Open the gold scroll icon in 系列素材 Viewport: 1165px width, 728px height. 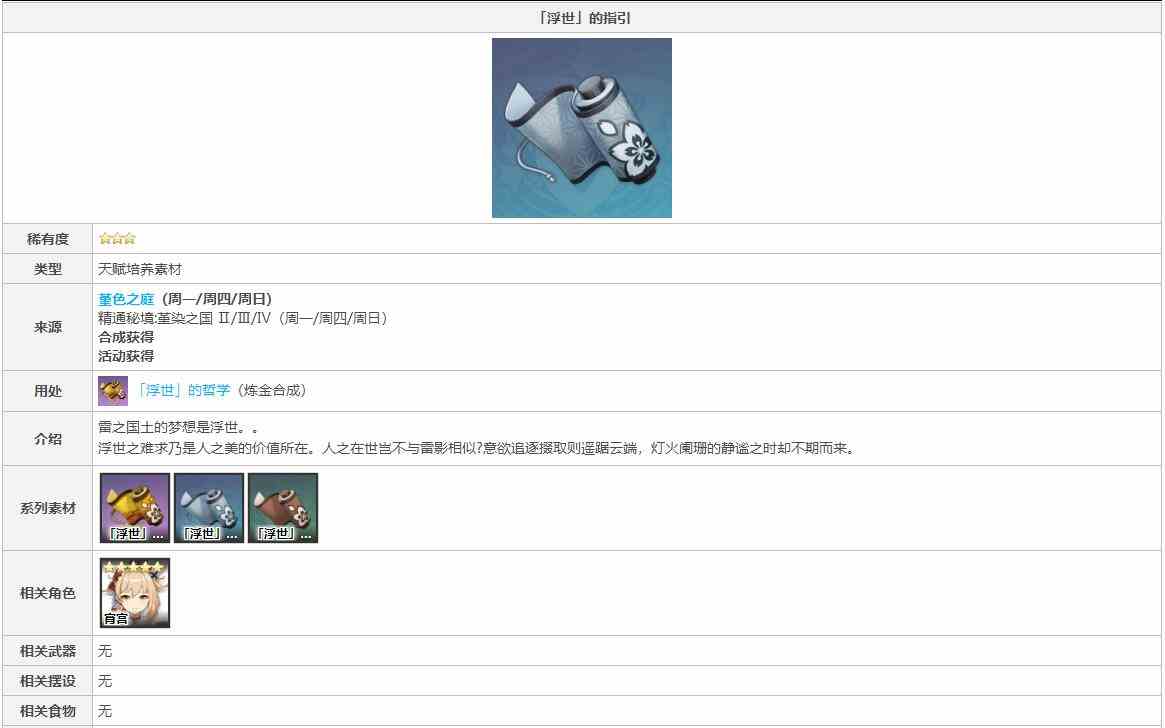click(135, 508)
